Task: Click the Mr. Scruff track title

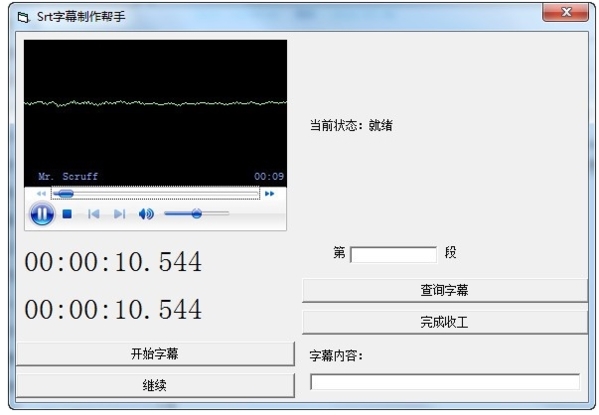Action: pyautogui.click(x=68, y=176)
